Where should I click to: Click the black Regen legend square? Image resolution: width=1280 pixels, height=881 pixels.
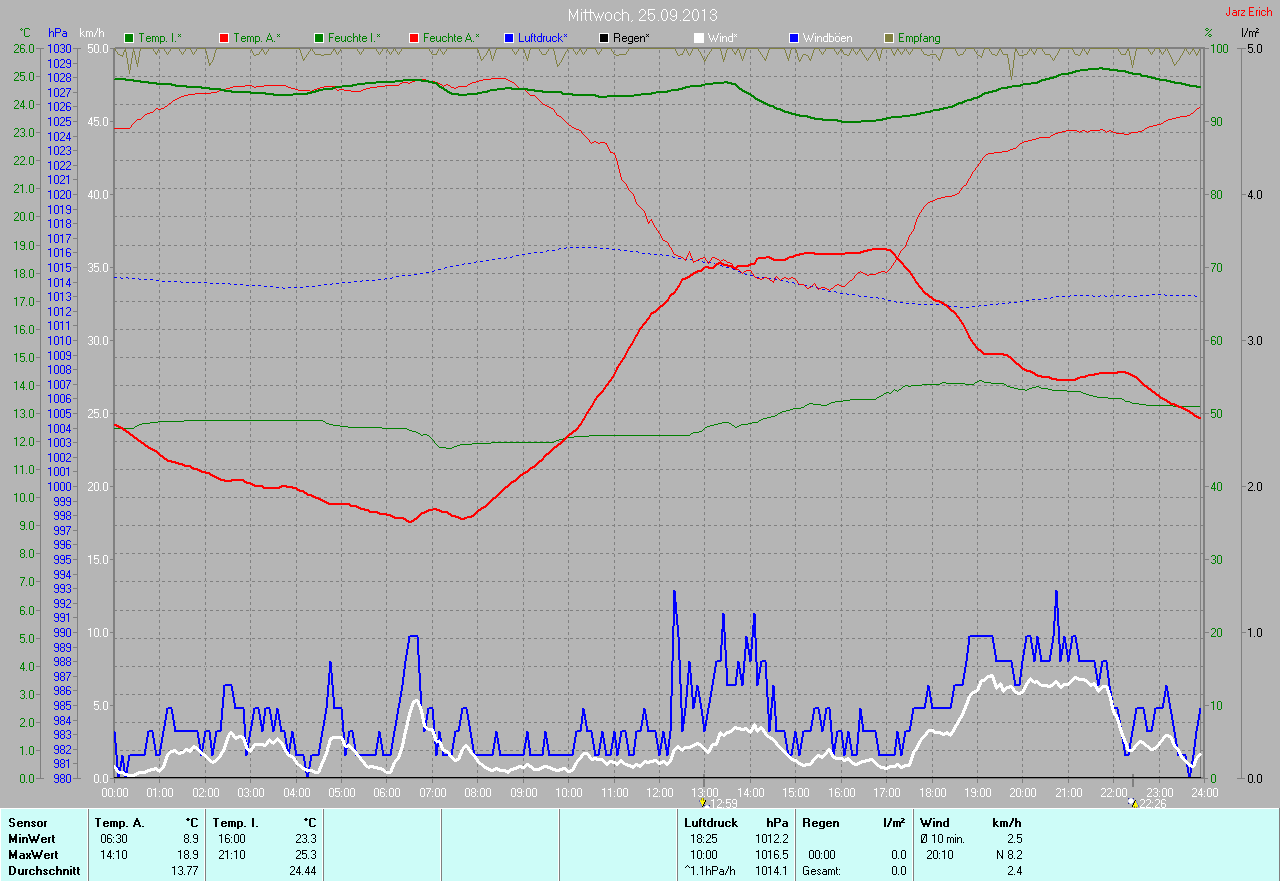(604, 38)
